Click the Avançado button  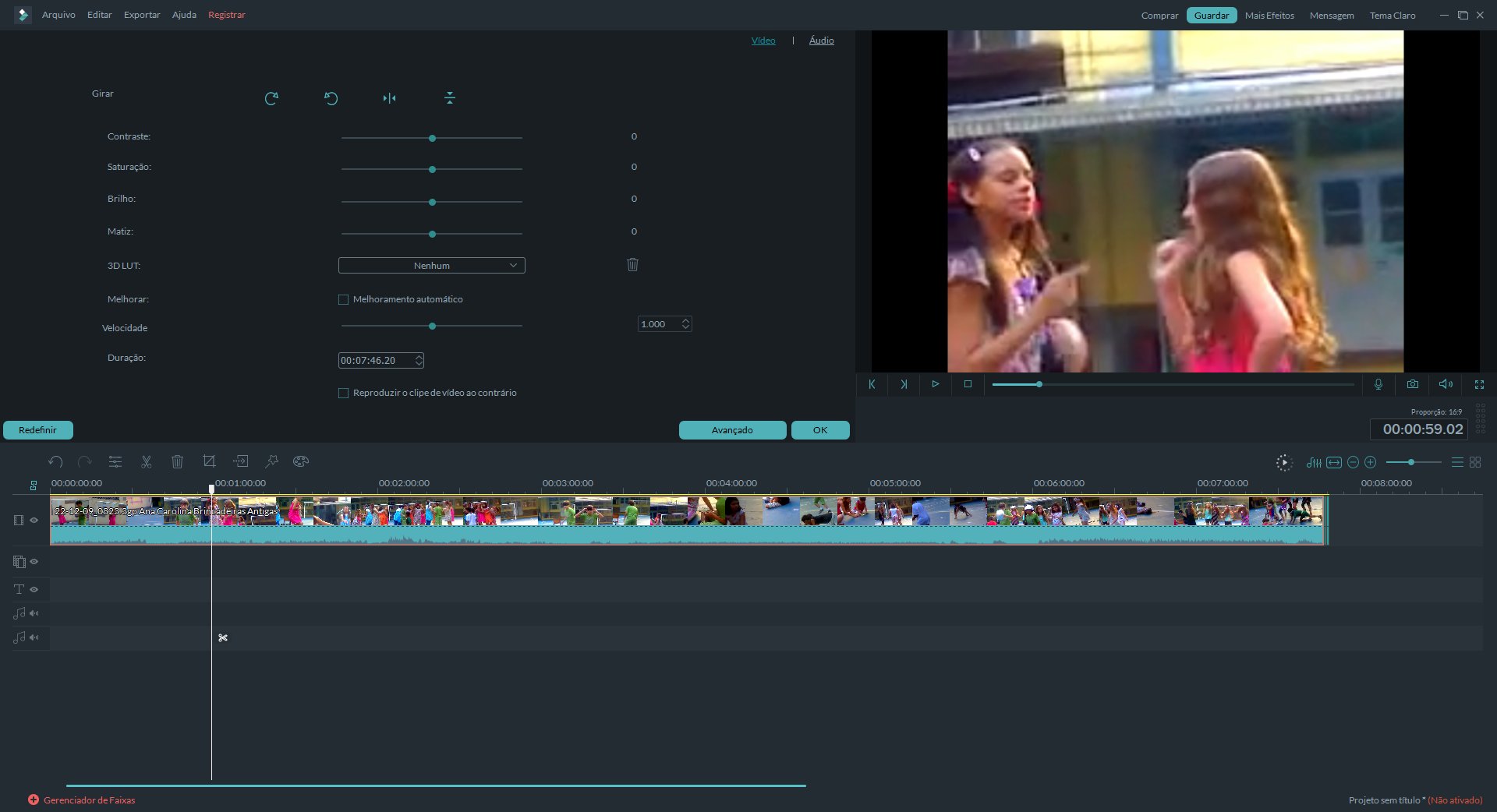coord(731,430)
